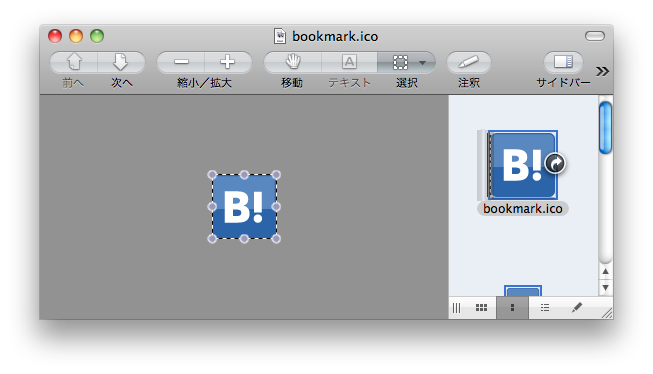The height and width of the screenshot is (374, 653).
Task: Click the sidebar scrollbar thumb
Action: tap(605, 128)
